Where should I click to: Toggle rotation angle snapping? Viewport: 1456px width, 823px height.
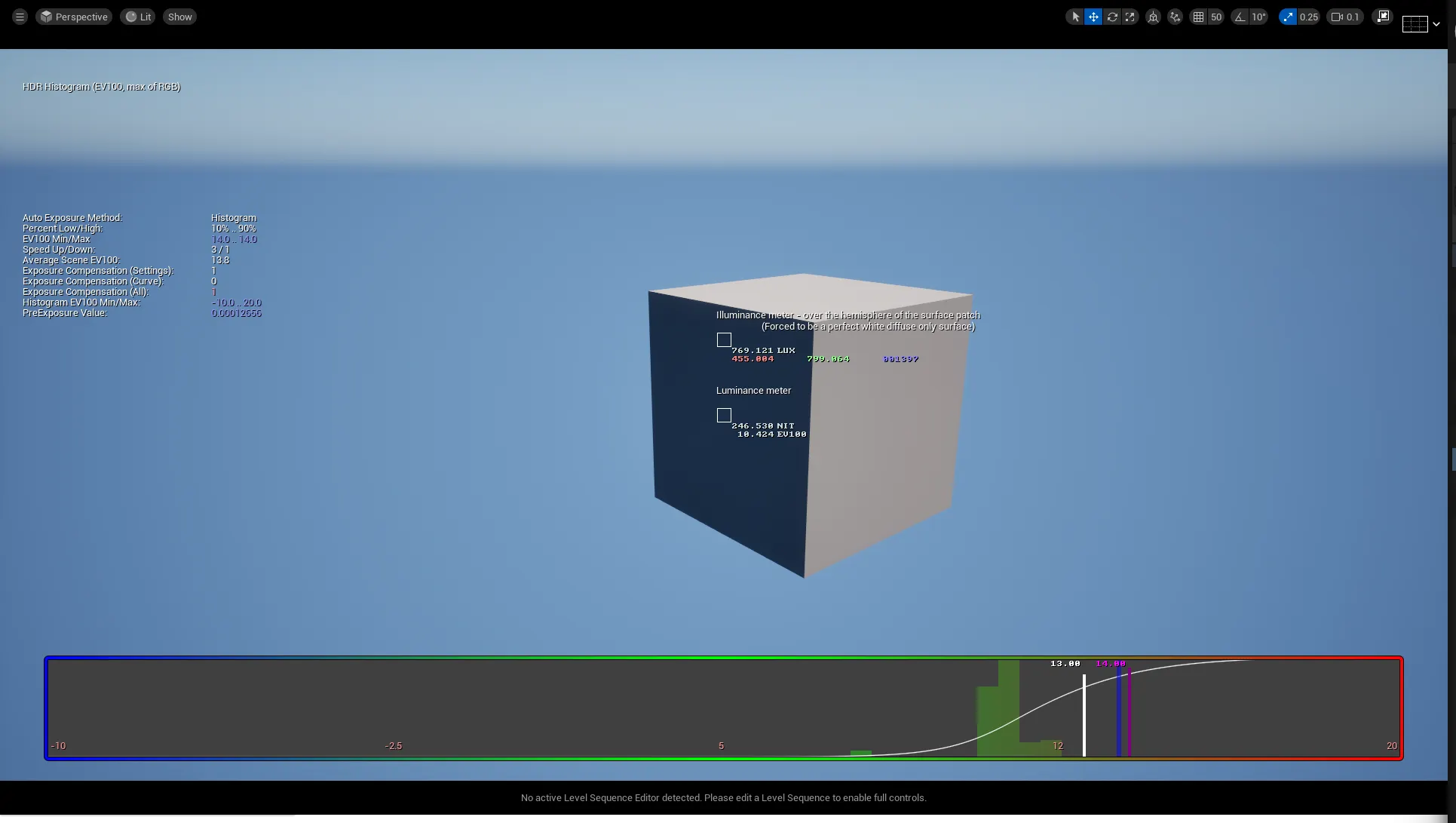(x=1240, y=17)
